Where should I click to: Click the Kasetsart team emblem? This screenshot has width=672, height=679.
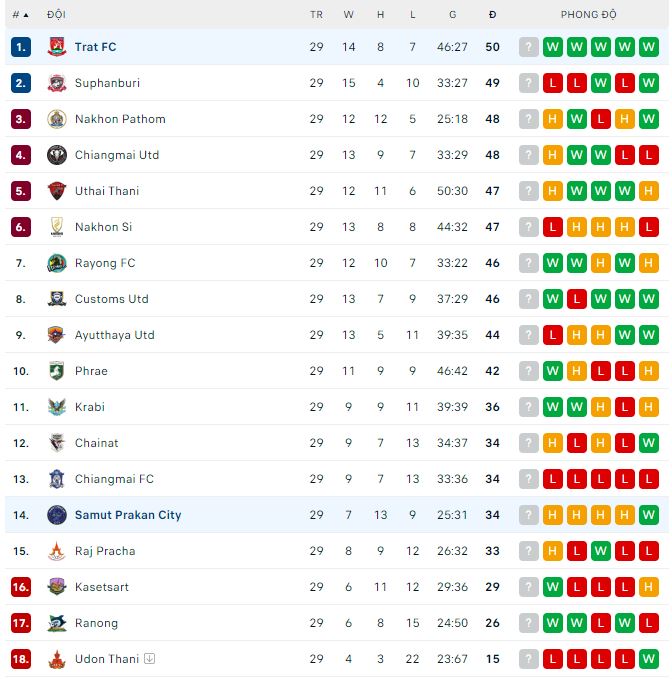pyautogui.click(x=56, y=587)
